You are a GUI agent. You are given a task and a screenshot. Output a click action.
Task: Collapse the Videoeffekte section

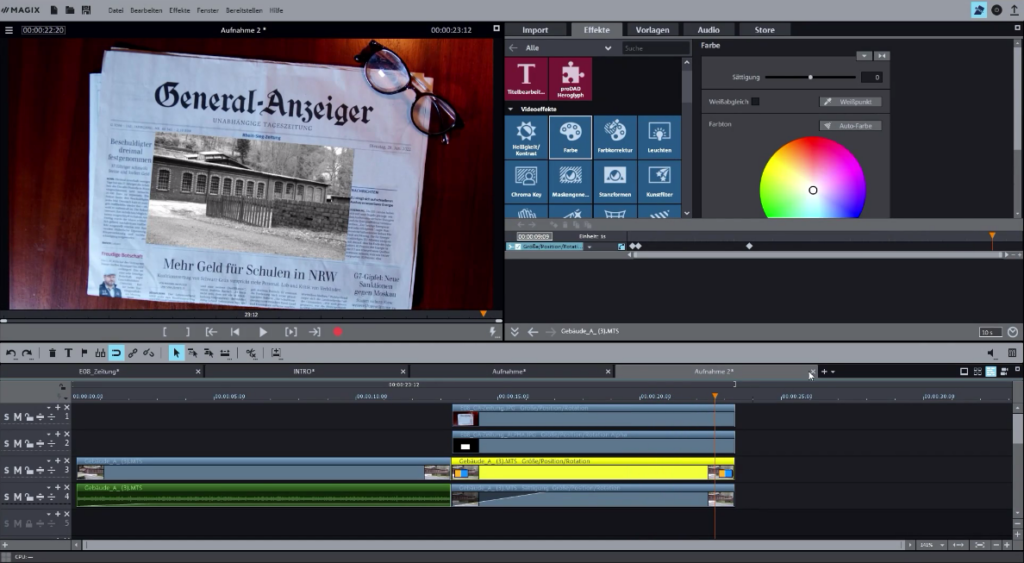coord(511,109)
